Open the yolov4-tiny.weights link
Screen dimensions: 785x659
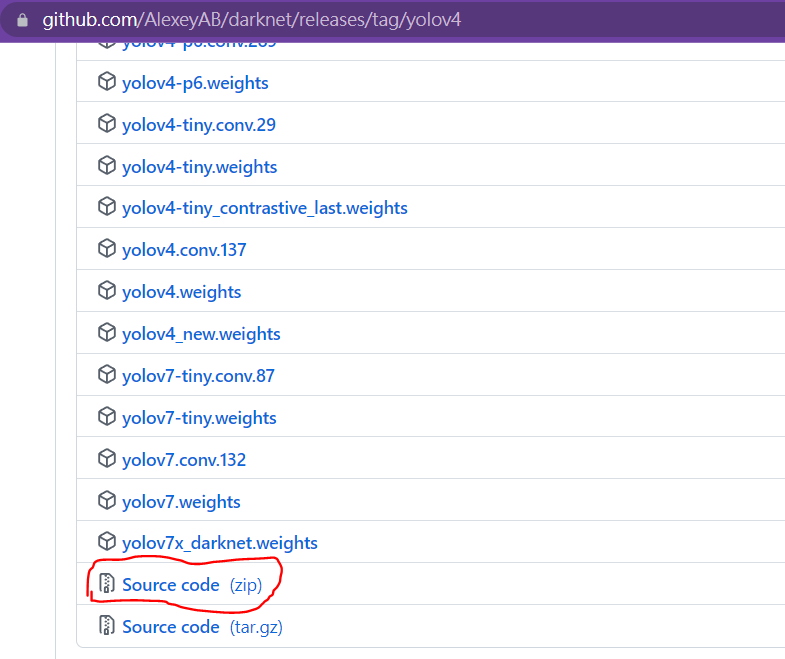click(199, 167)
